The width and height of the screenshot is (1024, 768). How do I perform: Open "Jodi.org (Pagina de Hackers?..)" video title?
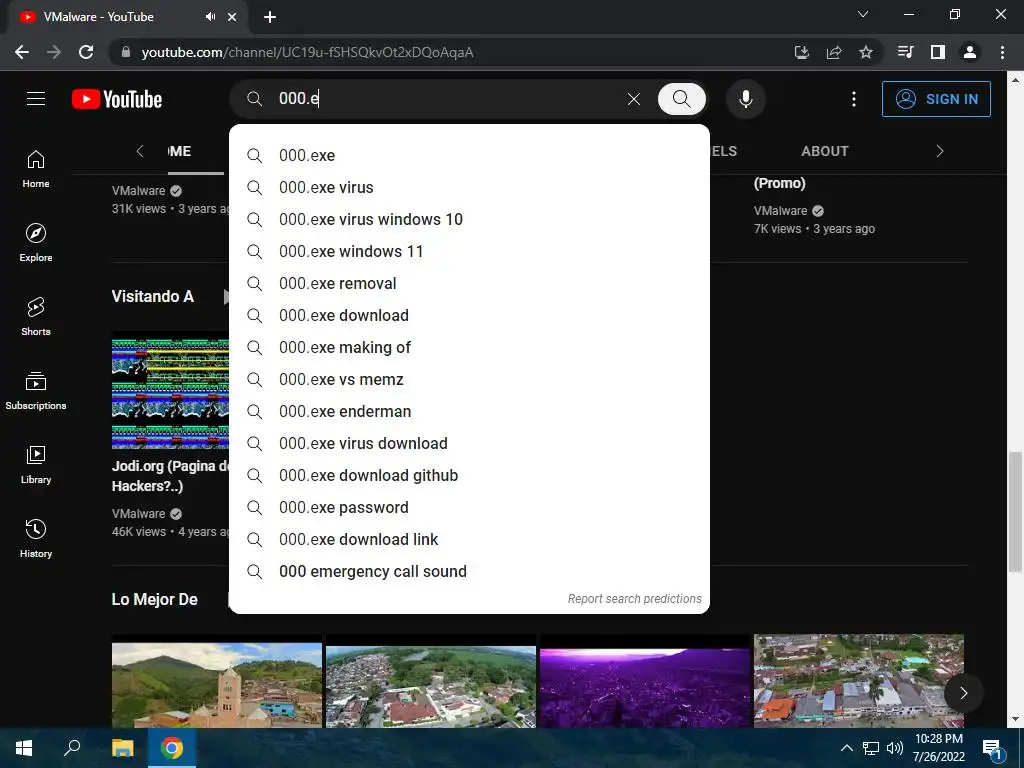(170, 476)
